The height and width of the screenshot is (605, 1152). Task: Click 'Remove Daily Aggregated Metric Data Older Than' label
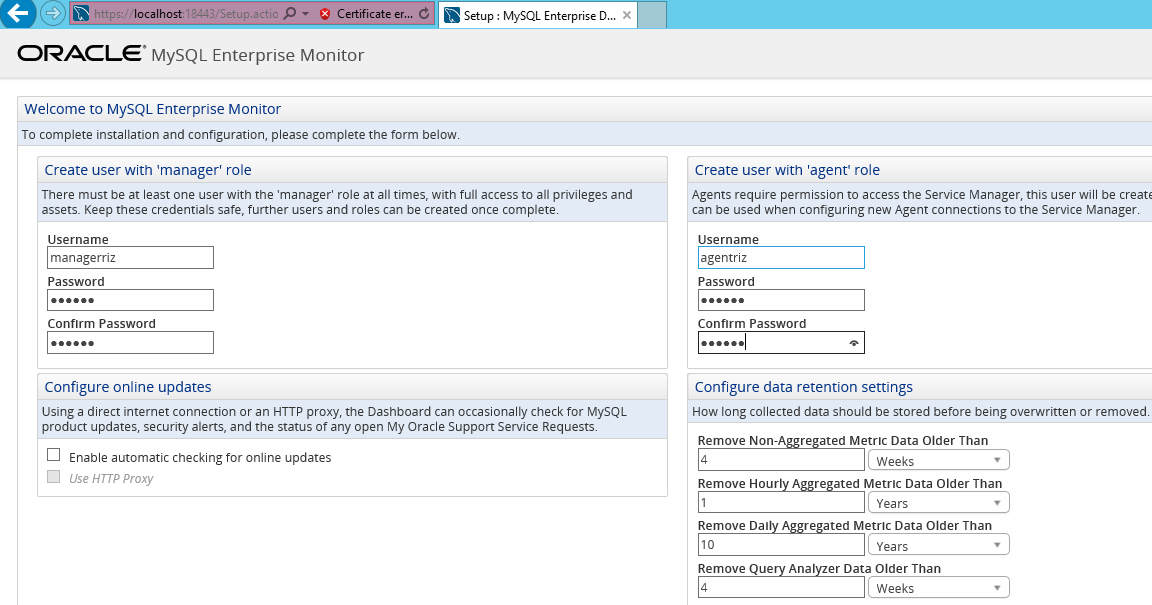click(845, 526)
